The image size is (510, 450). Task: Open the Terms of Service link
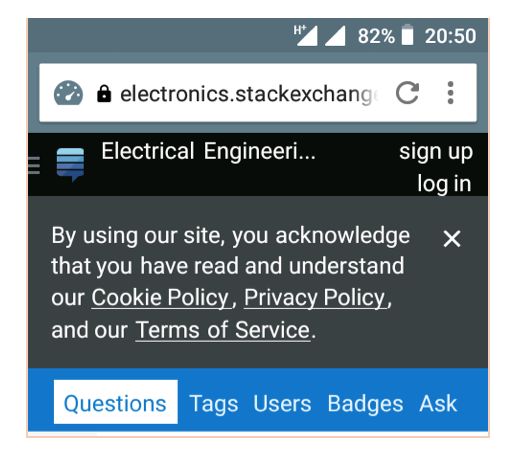223,330
